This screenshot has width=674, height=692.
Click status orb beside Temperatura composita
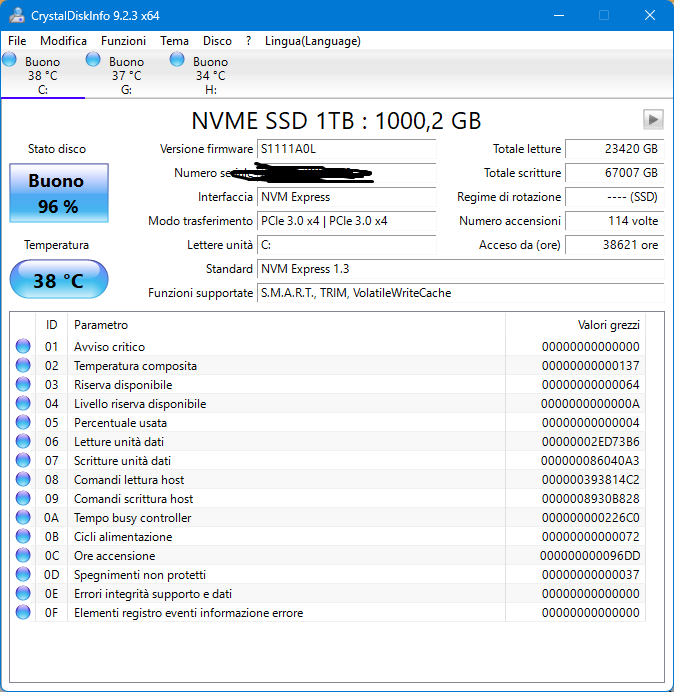pyautogui.click(x=23, y=366)
